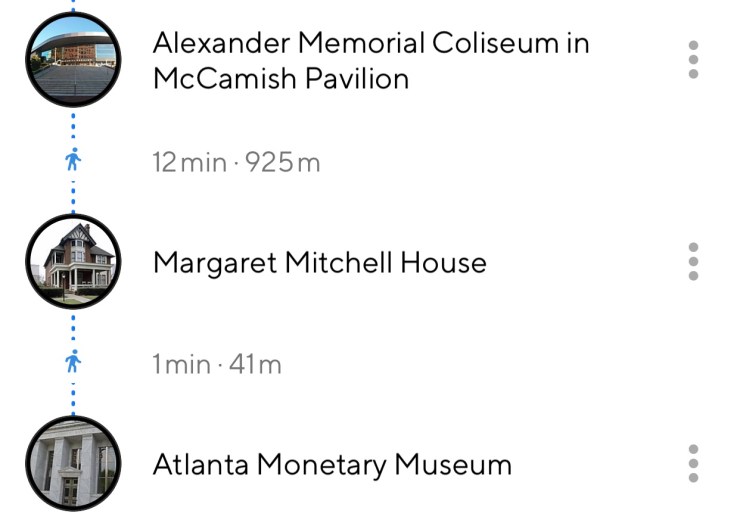Select the Margaret Mitchell House title
740x526 pixels.
coord(319,263)
